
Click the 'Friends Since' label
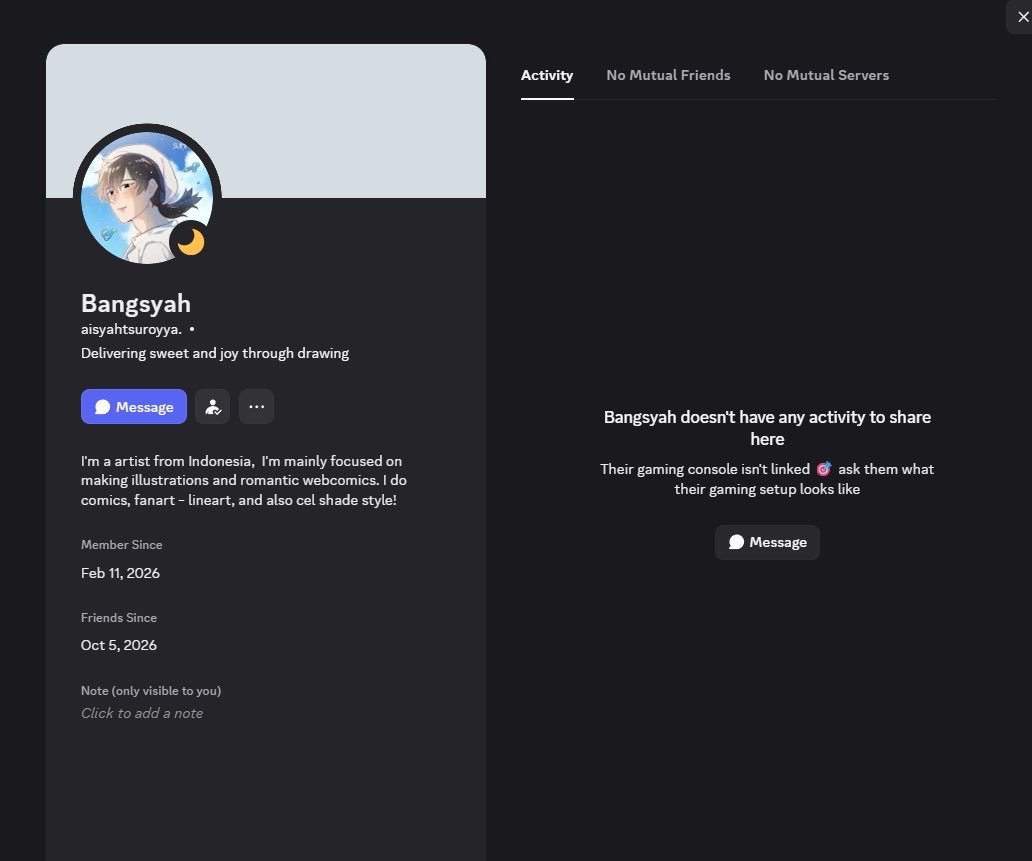118,617
